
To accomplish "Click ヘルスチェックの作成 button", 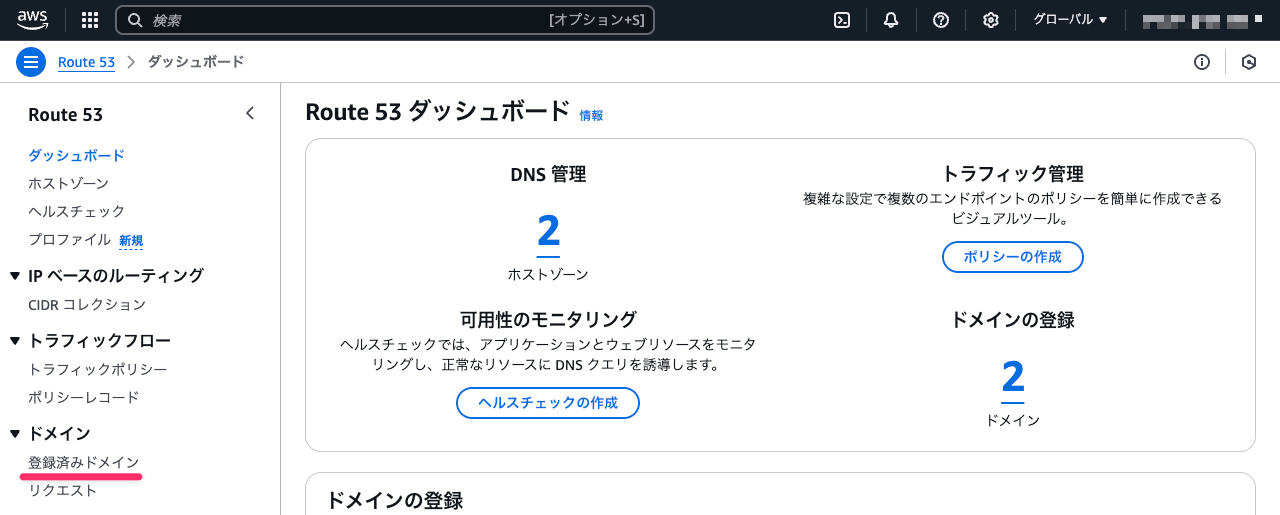I will (x=548, y=403).
